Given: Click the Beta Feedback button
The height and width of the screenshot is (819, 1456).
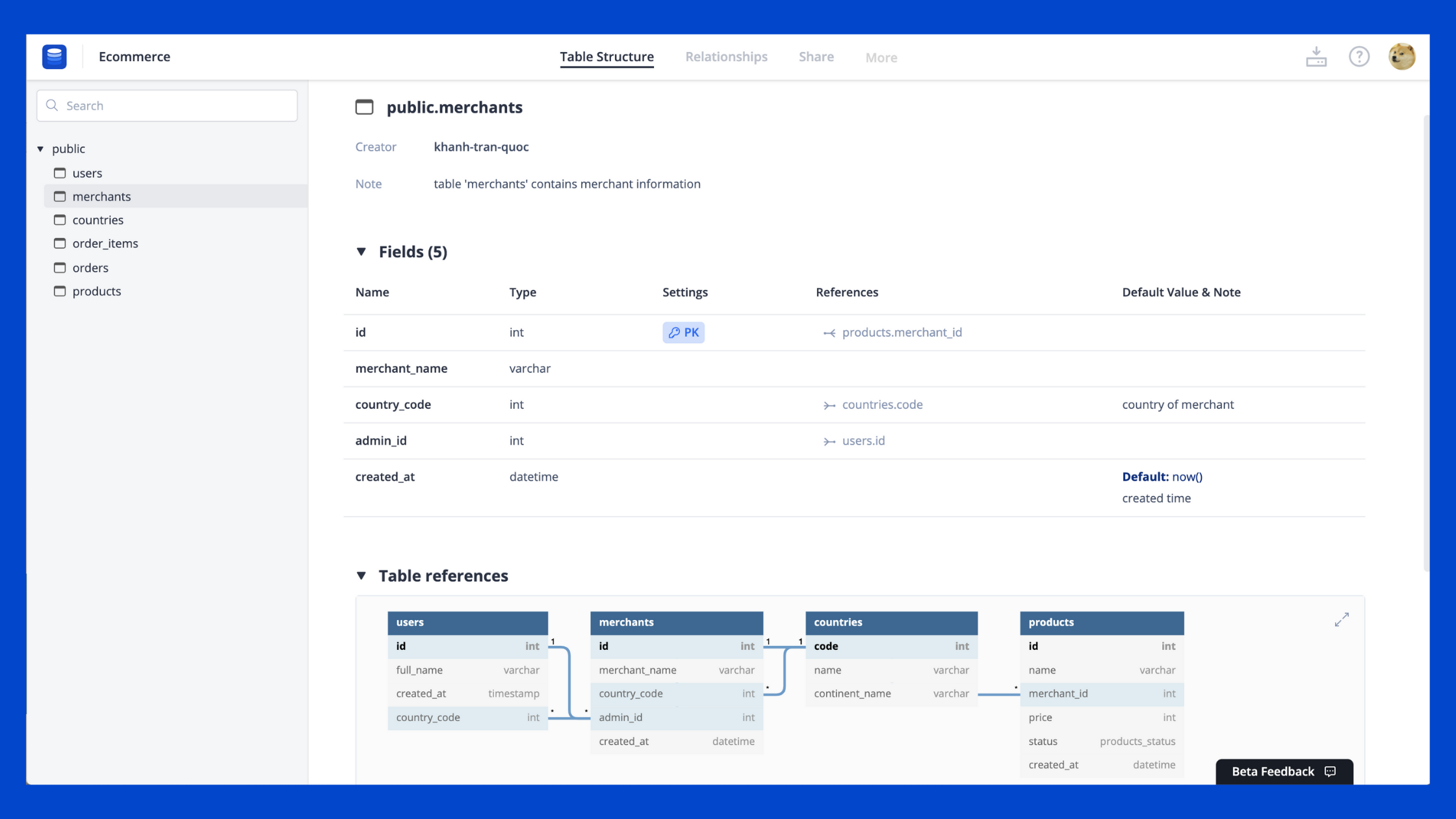Looking at the screenshot, I should pos(1283,770).
